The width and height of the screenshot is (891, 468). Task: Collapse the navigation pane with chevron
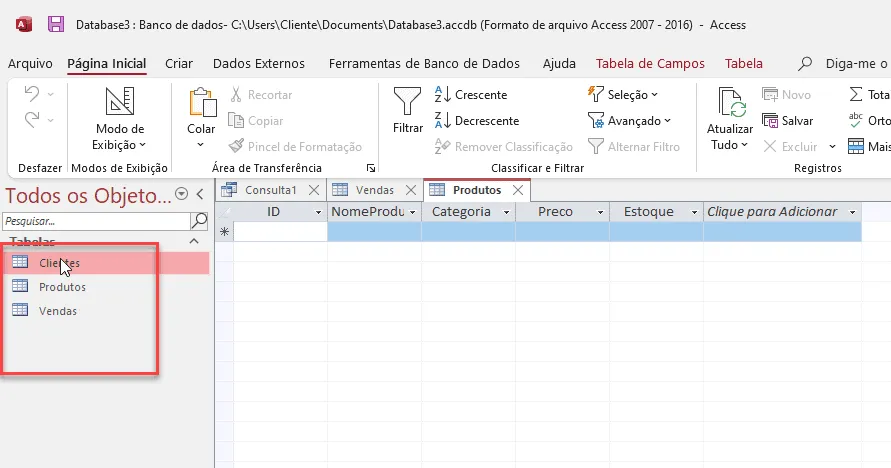[x=200, y=195]
